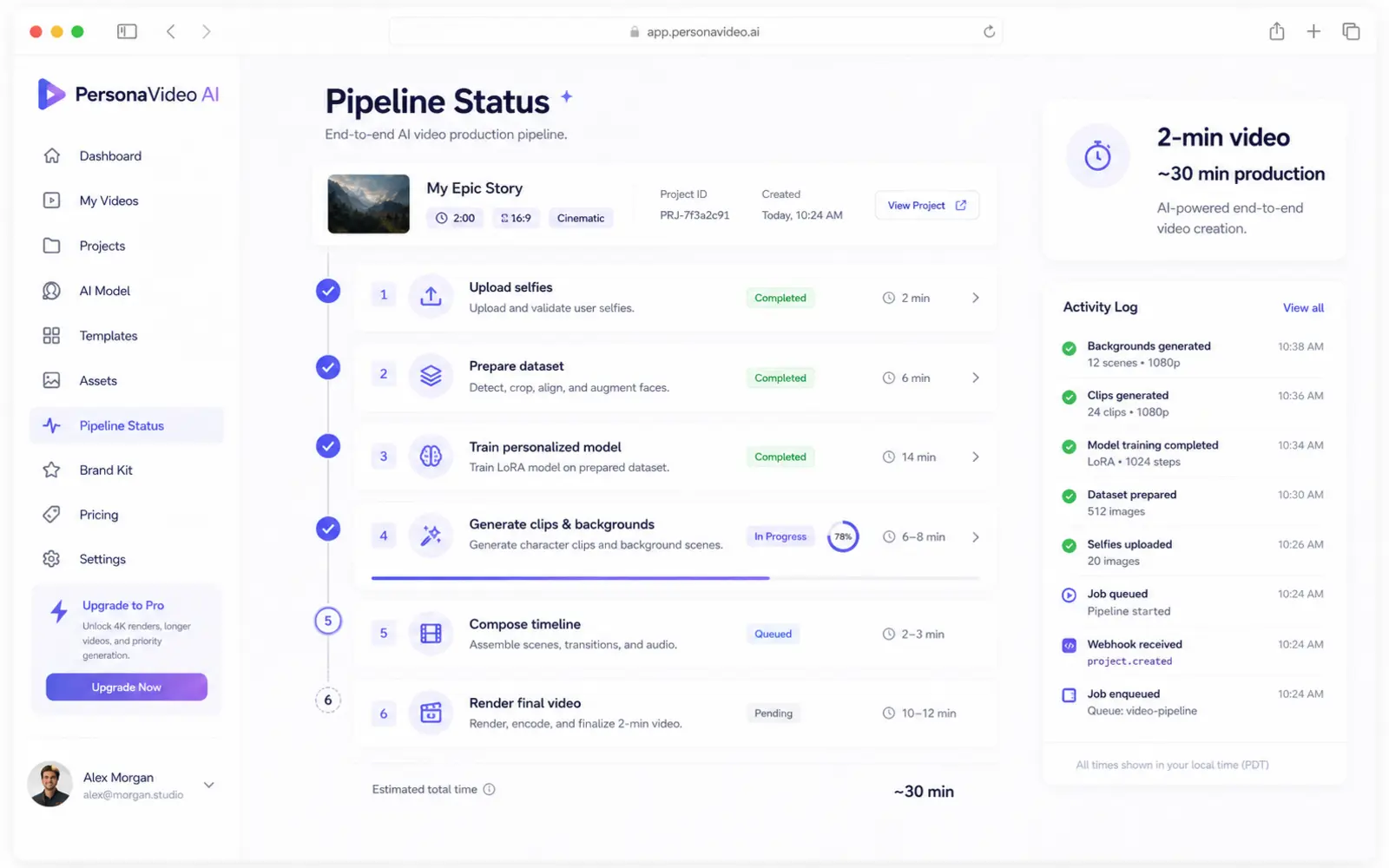1389x868 pixels.
Task: Go back with browser back arrow
Action: (x=171, y=31)
